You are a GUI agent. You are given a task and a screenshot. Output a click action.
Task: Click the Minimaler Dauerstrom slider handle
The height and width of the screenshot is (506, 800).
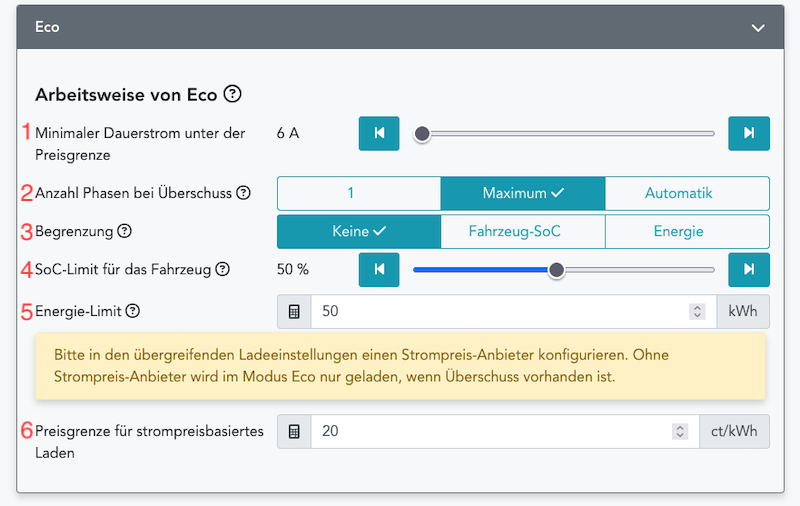click(x=422, y=133)
